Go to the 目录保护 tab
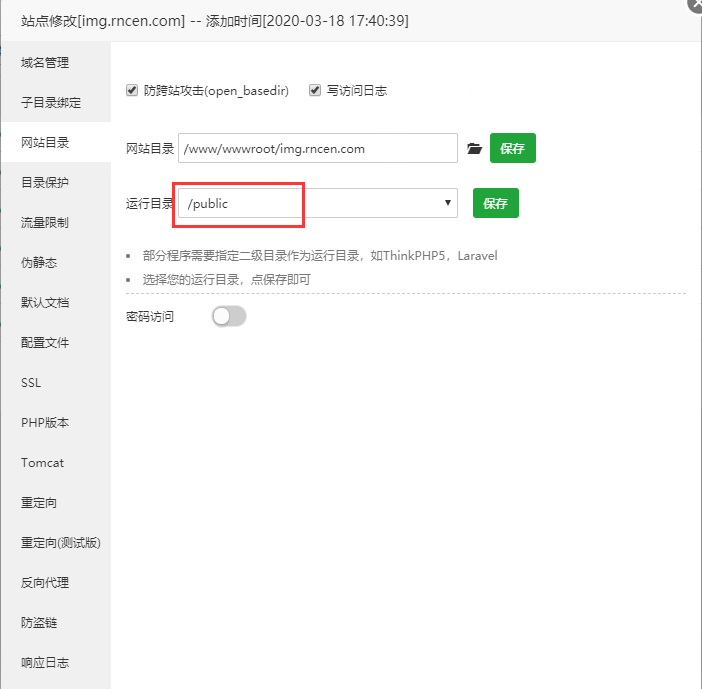 pyautogui.click(x=56, y=182)
